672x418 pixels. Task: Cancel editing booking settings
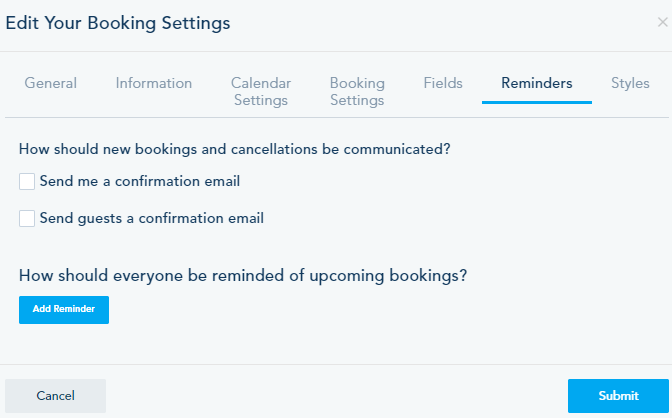tap(56, 396)
